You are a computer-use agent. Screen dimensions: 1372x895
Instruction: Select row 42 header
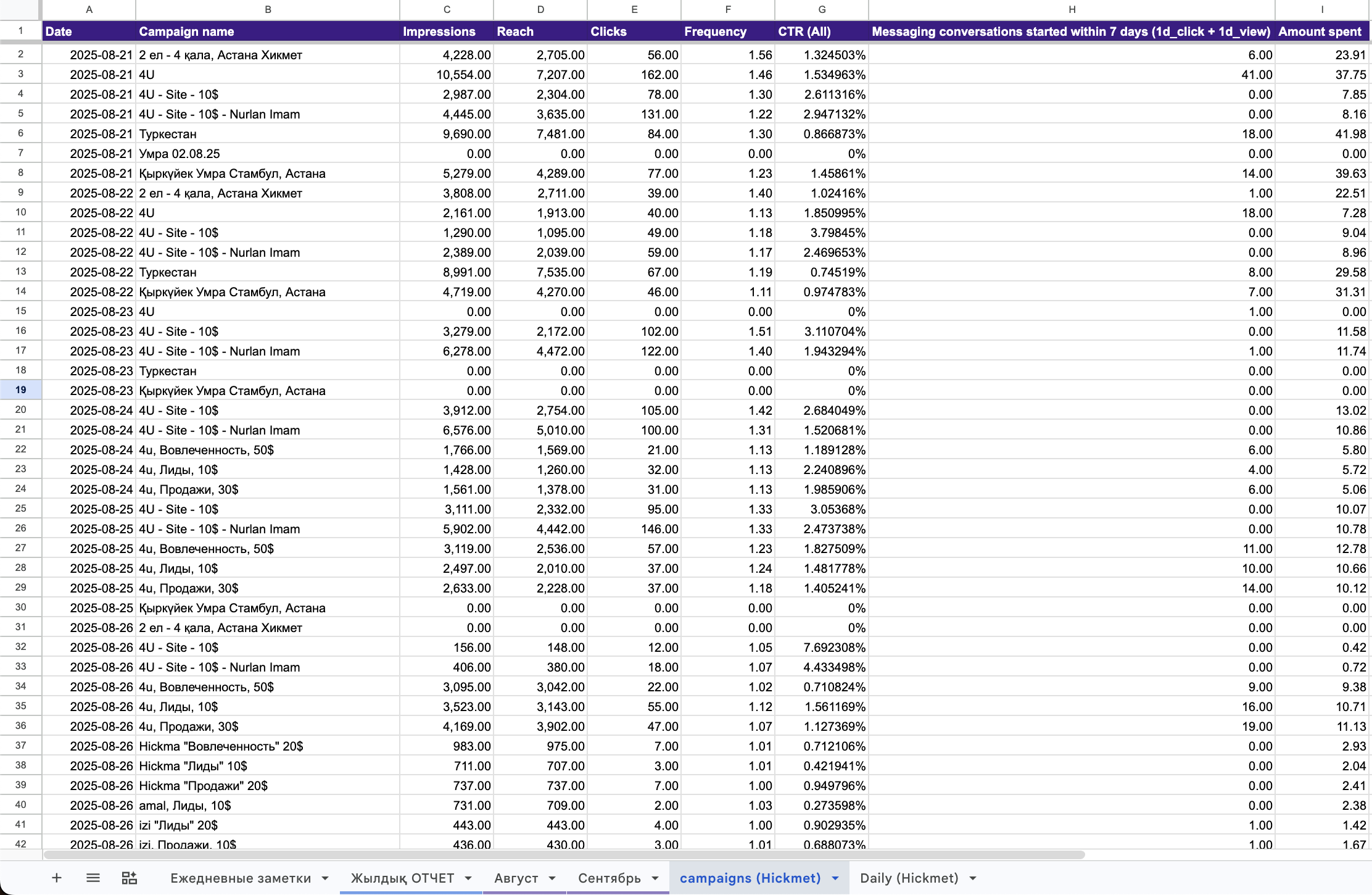[x=20, y=843]
